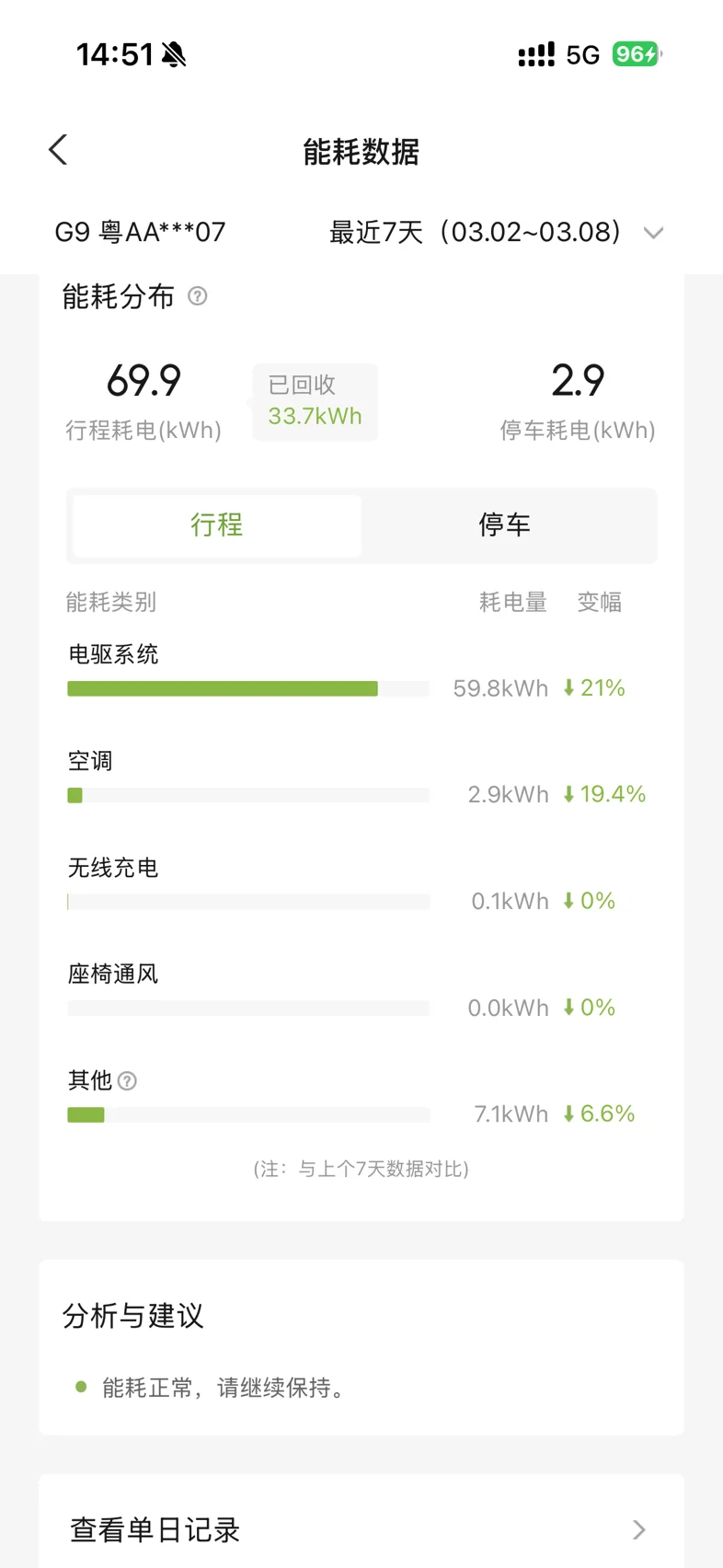Tap the battery indicator showing 96
The height and width of the screenshot is (1568, 723).
[637, 54]
